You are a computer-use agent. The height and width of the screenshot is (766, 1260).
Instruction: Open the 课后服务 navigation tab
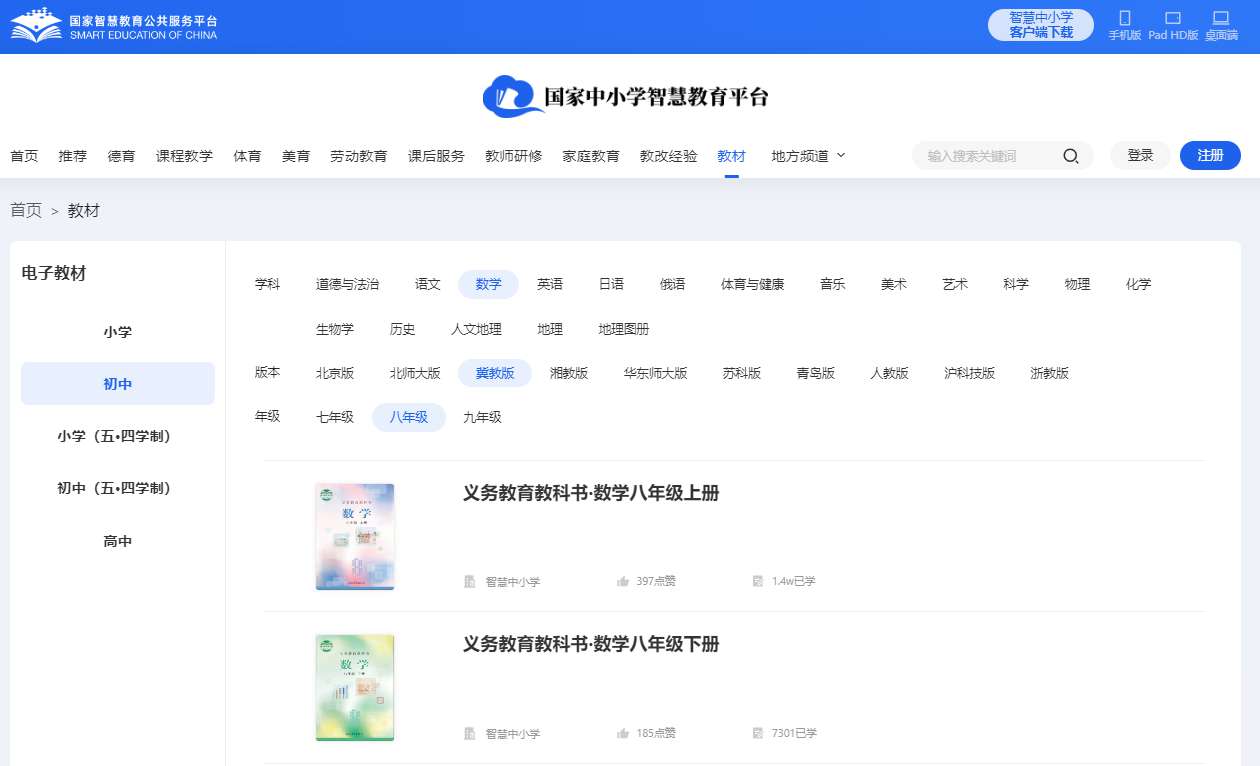point(436,156)
